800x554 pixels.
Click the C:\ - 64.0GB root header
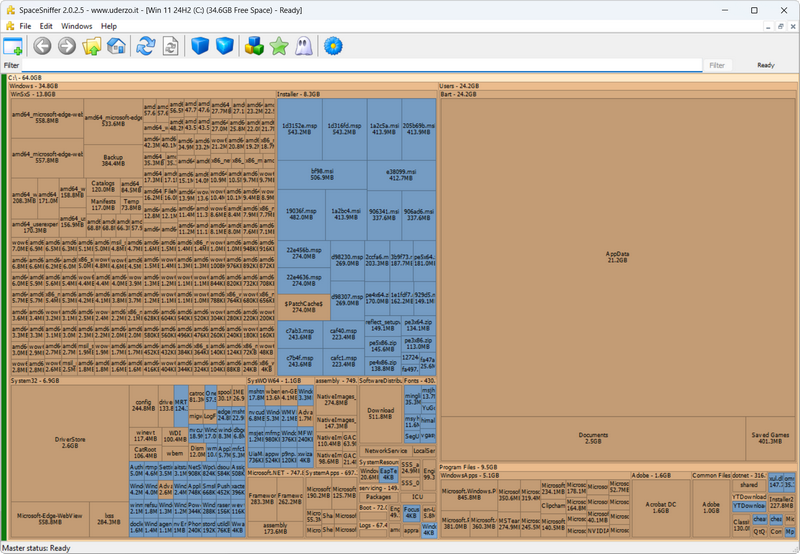[402, 78]
